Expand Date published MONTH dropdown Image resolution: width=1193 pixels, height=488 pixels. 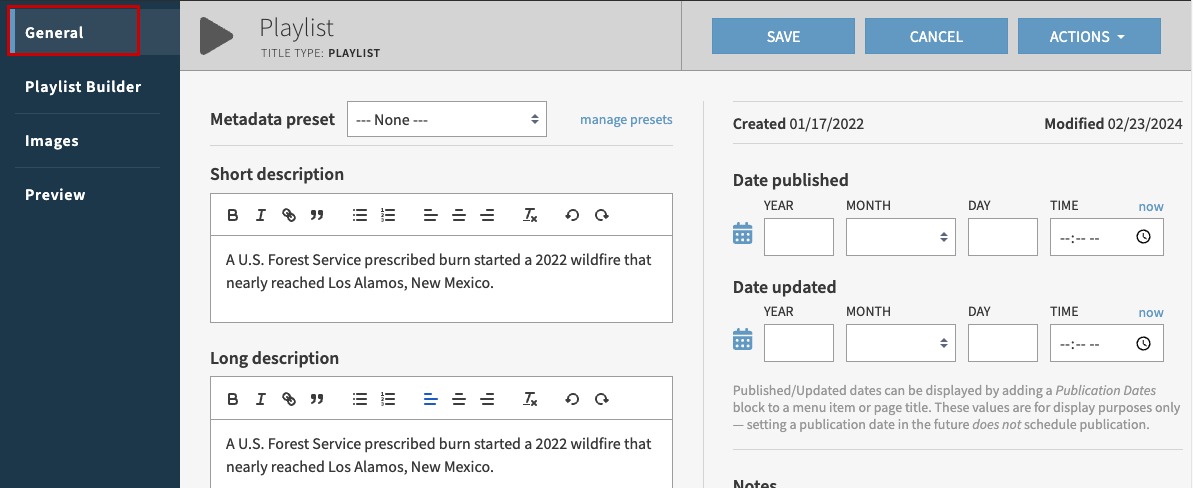(x=900, y=237)
